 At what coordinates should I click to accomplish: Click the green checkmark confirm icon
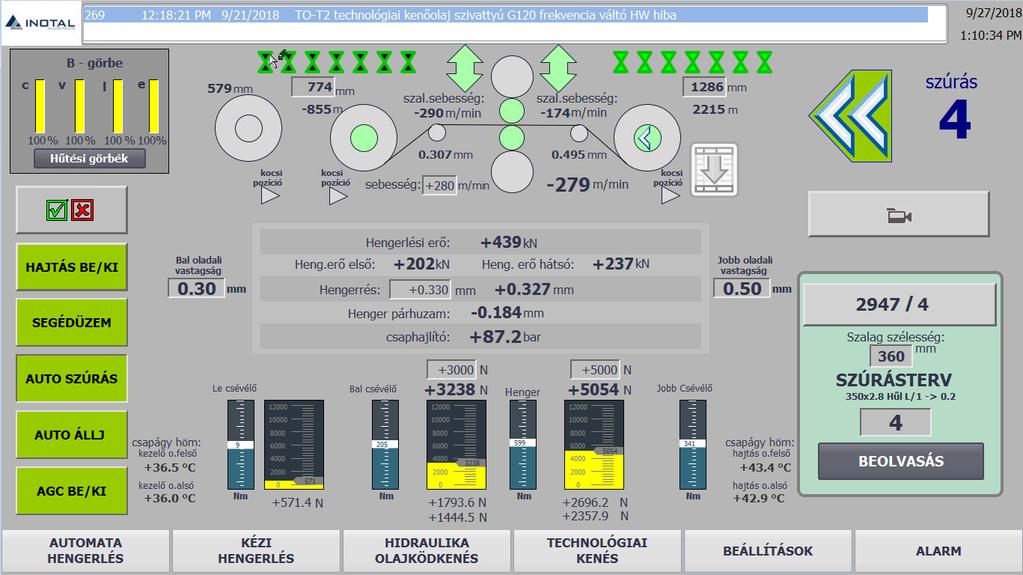pyautogui.click(x=57, y=210)
